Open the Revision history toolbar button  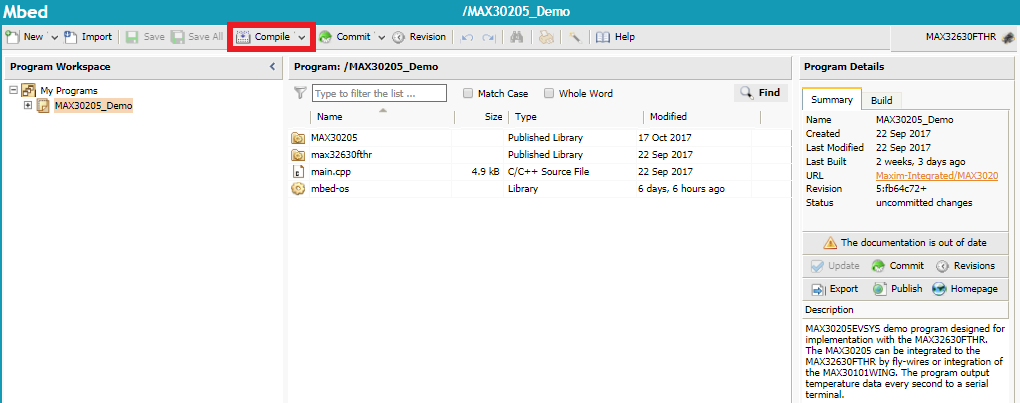(x=419, y=37)
